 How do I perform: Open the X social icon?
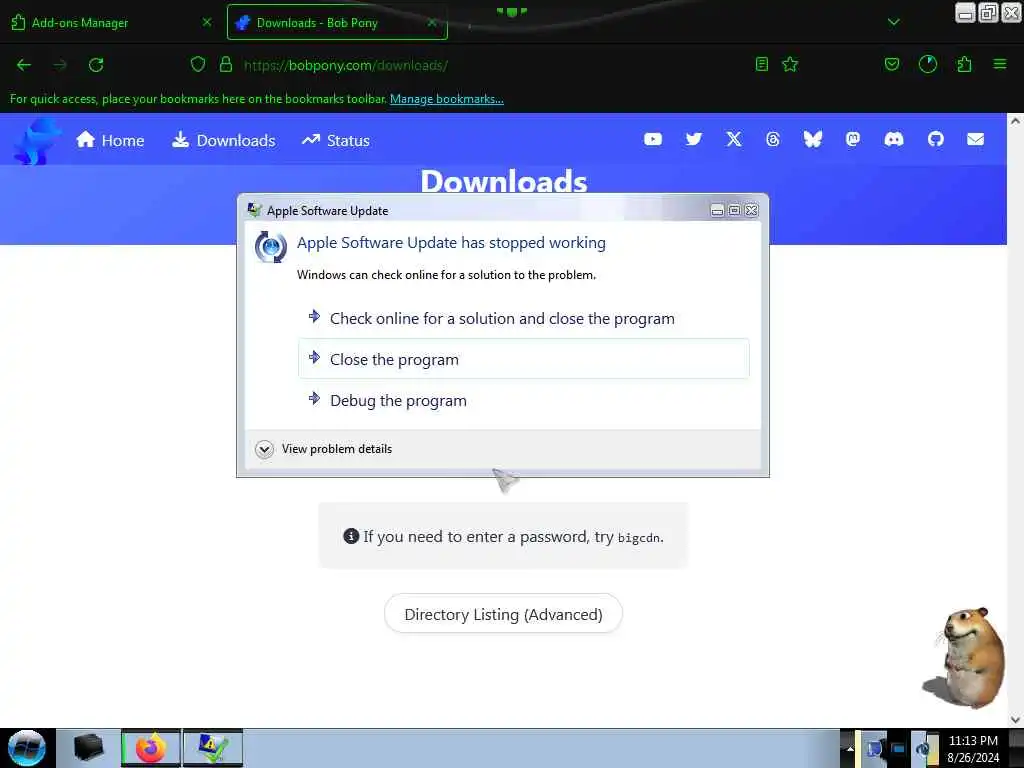734,139
